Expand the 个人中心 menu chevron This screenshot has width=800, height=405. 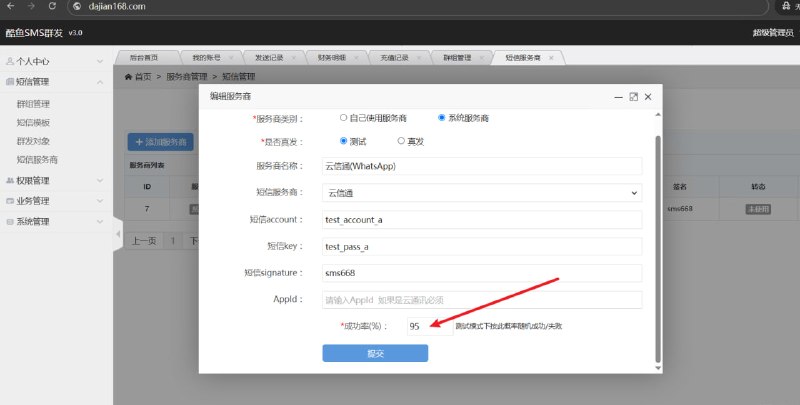click(100, 61)
